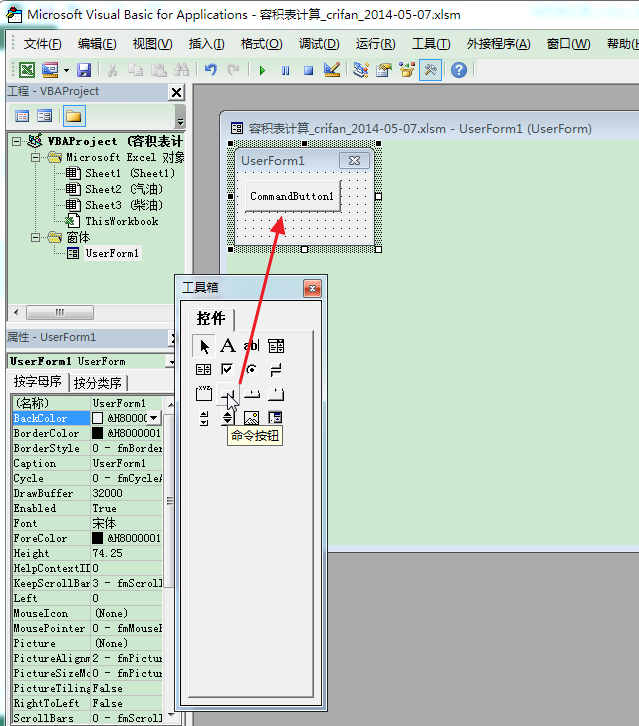Select the ListBox tool in toolbox
The width and height of the screenshot is (639, 726).
tap(203, 369)
